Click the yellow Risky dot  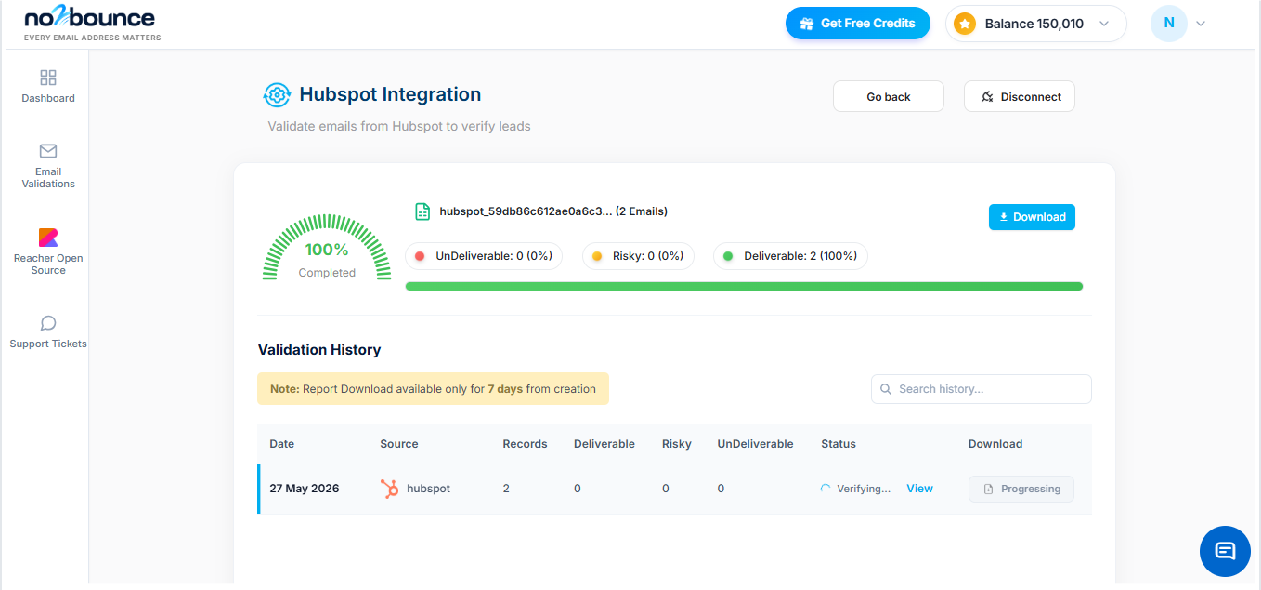tap(597, 256)
